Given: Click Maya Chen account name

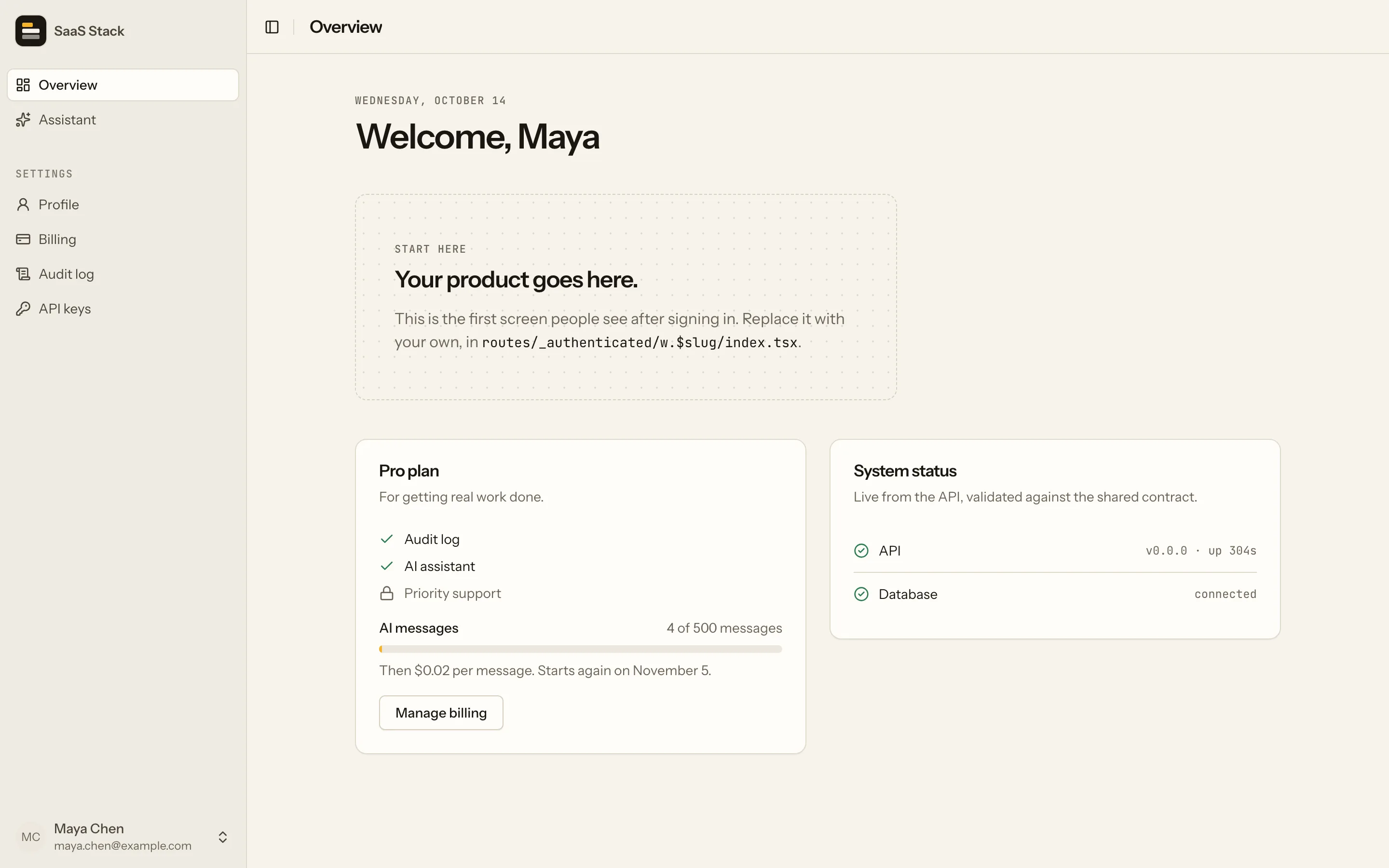Looking at the screenshot, I should click(89, 828).
